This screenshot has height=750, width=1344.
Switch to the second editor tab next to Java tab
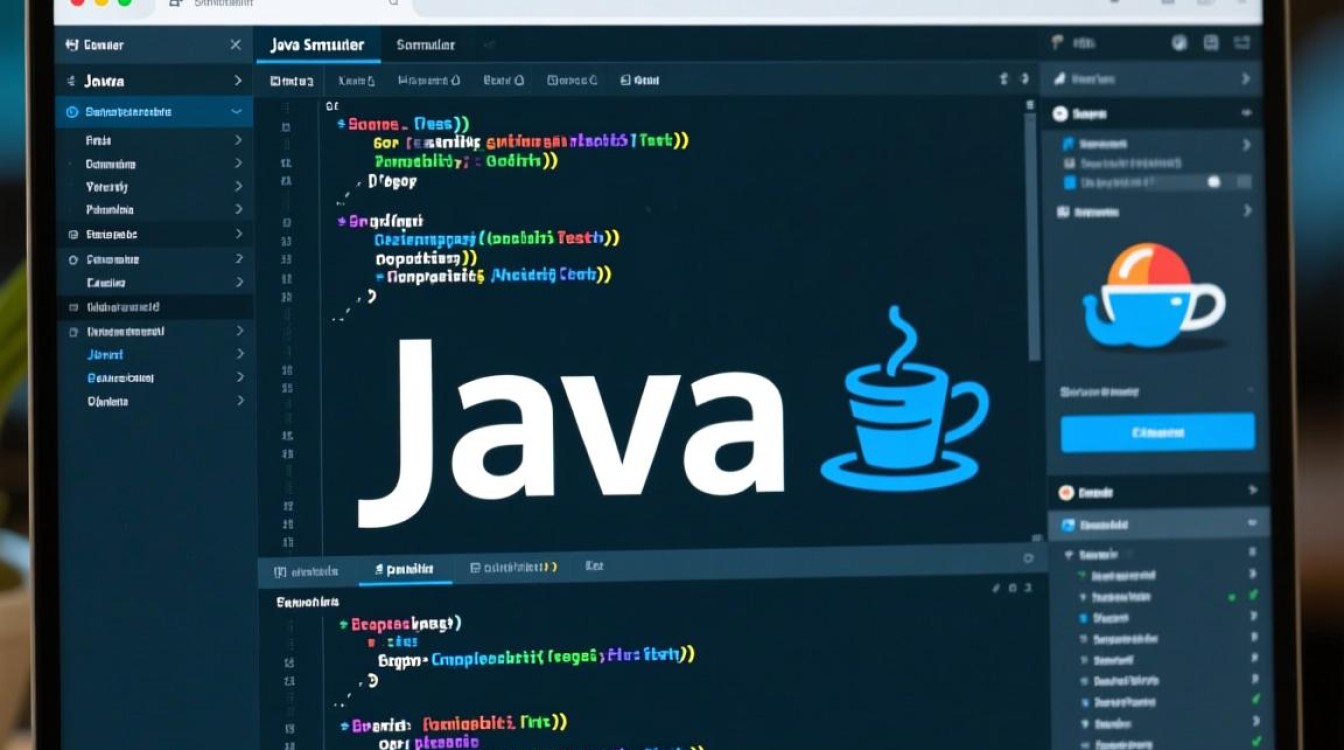point(427,45)
